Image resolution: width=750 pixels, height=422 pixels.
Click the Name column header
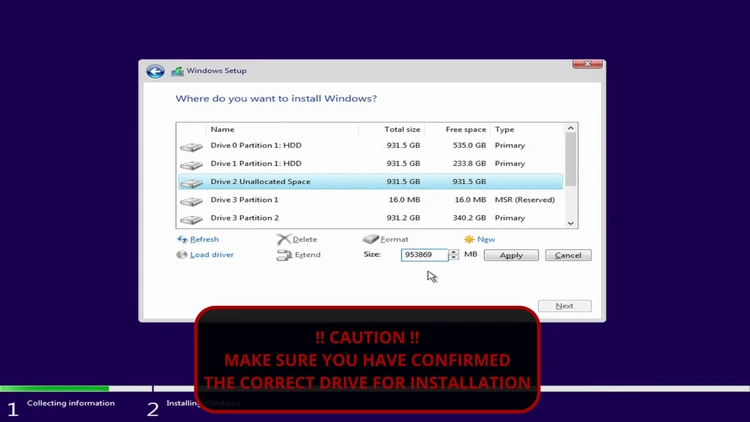click(x=222, y=129)
